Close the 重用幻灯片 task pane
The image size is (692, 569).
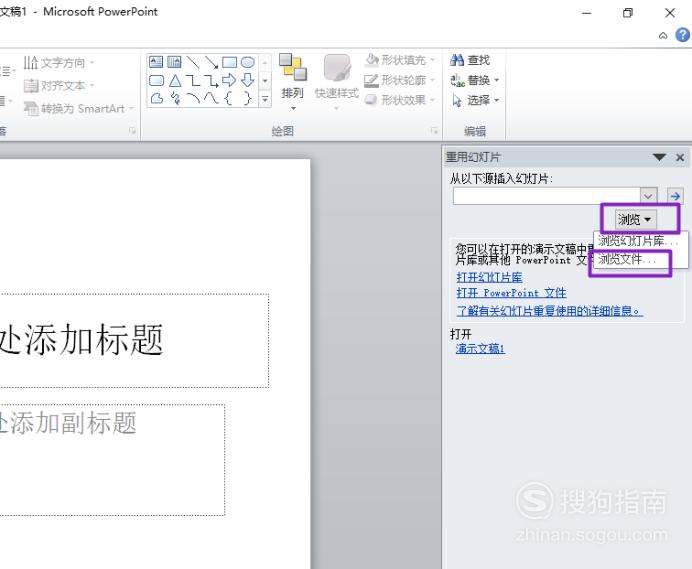pyautogui.click(x=680, y=157)
